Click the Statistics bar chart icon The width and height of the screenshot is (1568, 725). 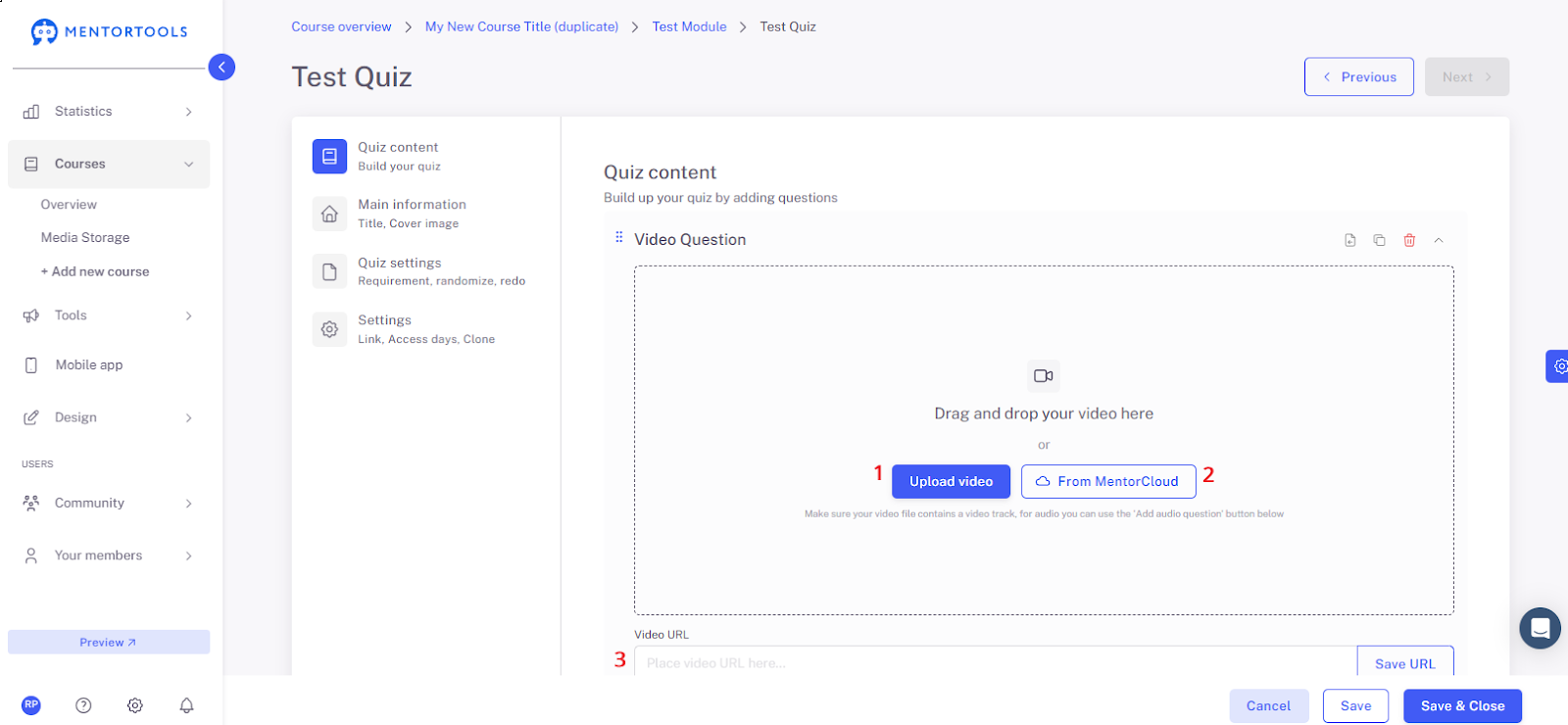pos(31,112)
